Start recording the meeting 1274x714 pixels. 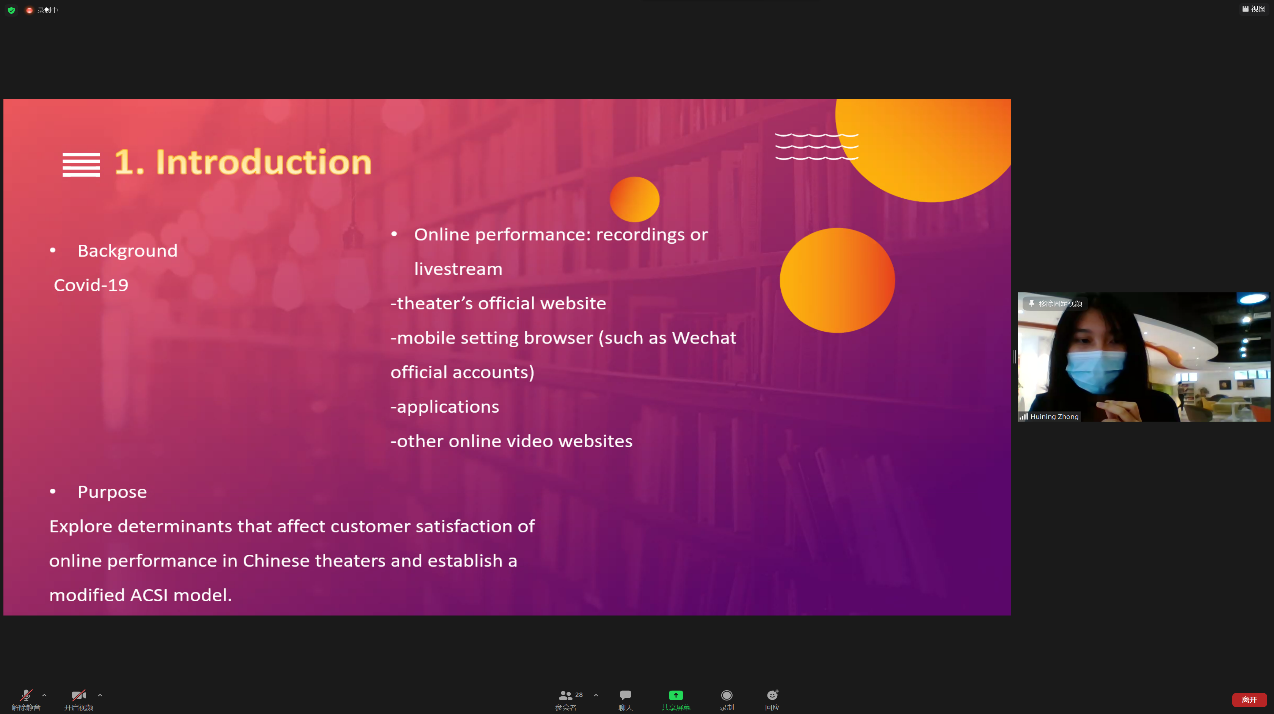(x=727, y=698)
